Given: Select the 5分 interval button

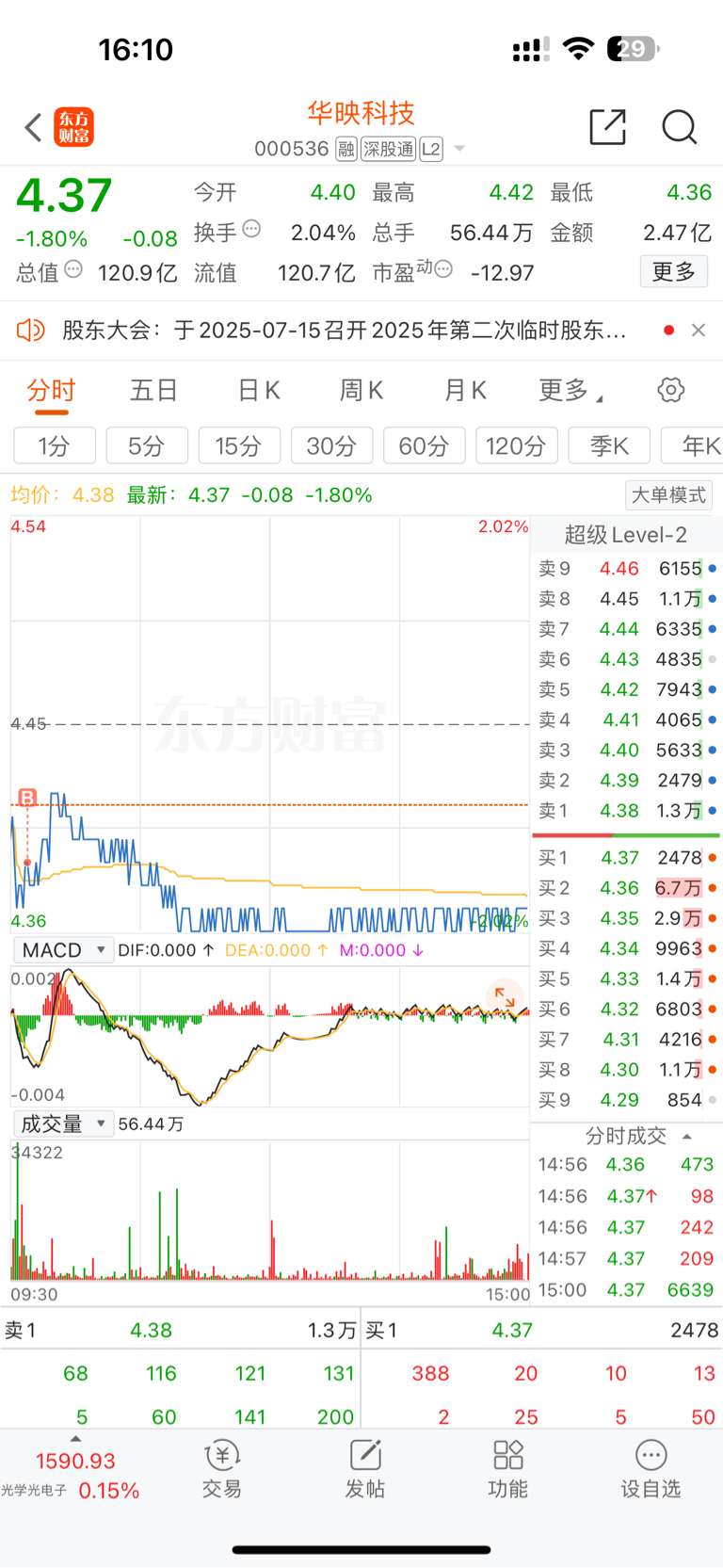Looking at the screenshot, I should pos(147,445).
